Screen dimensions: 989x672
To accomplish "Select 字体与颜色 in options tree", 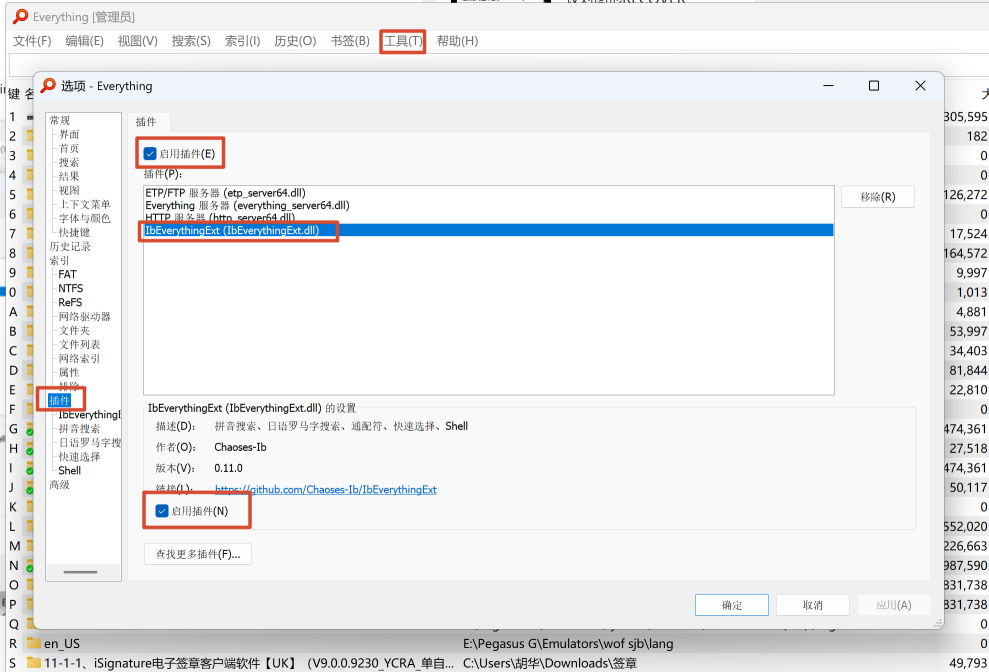I will 85,218.
